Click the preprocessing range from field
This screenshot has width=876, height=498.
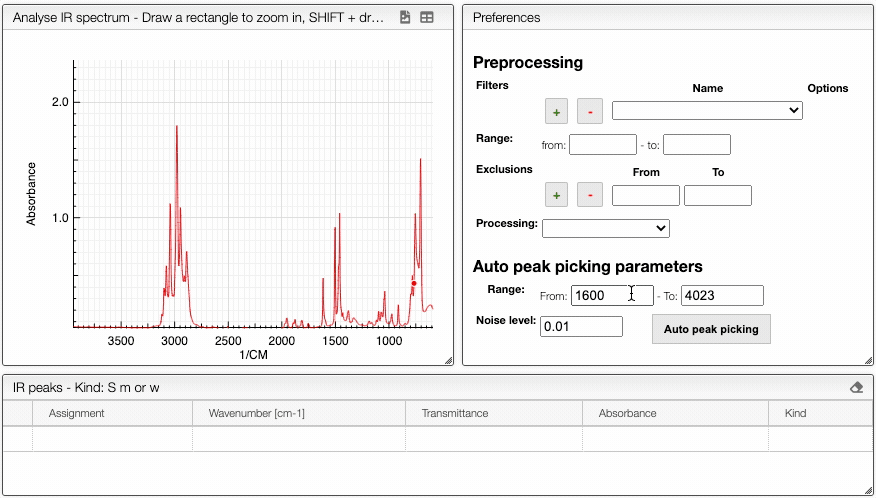[602, 145]
